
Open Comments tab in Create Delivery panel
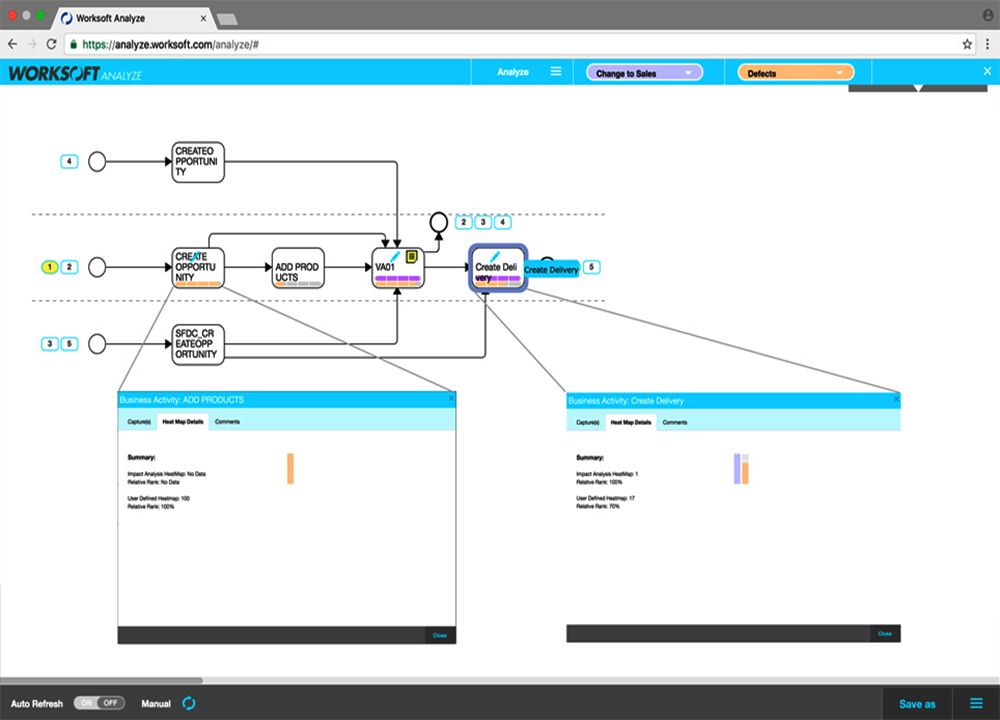[675, 422]
